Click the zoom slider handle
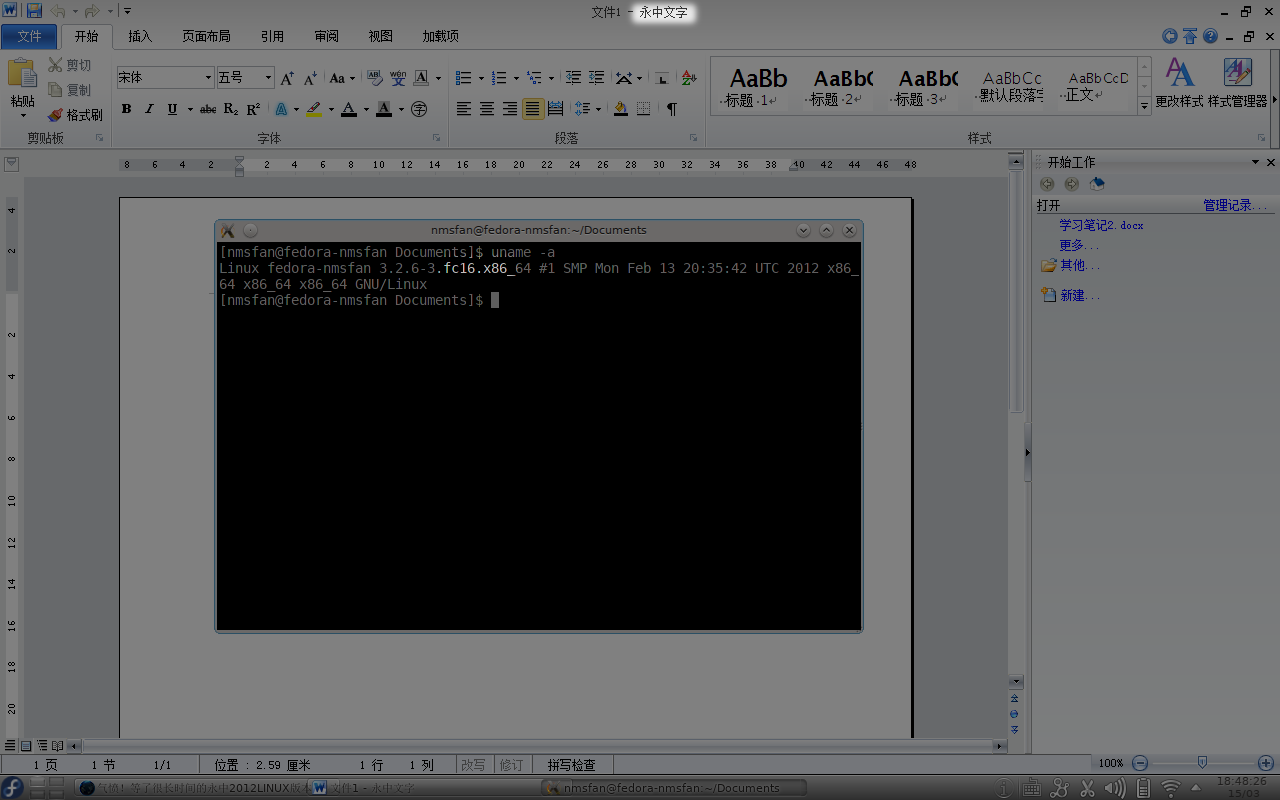 pyautogui.click(x=1202, y=762)
